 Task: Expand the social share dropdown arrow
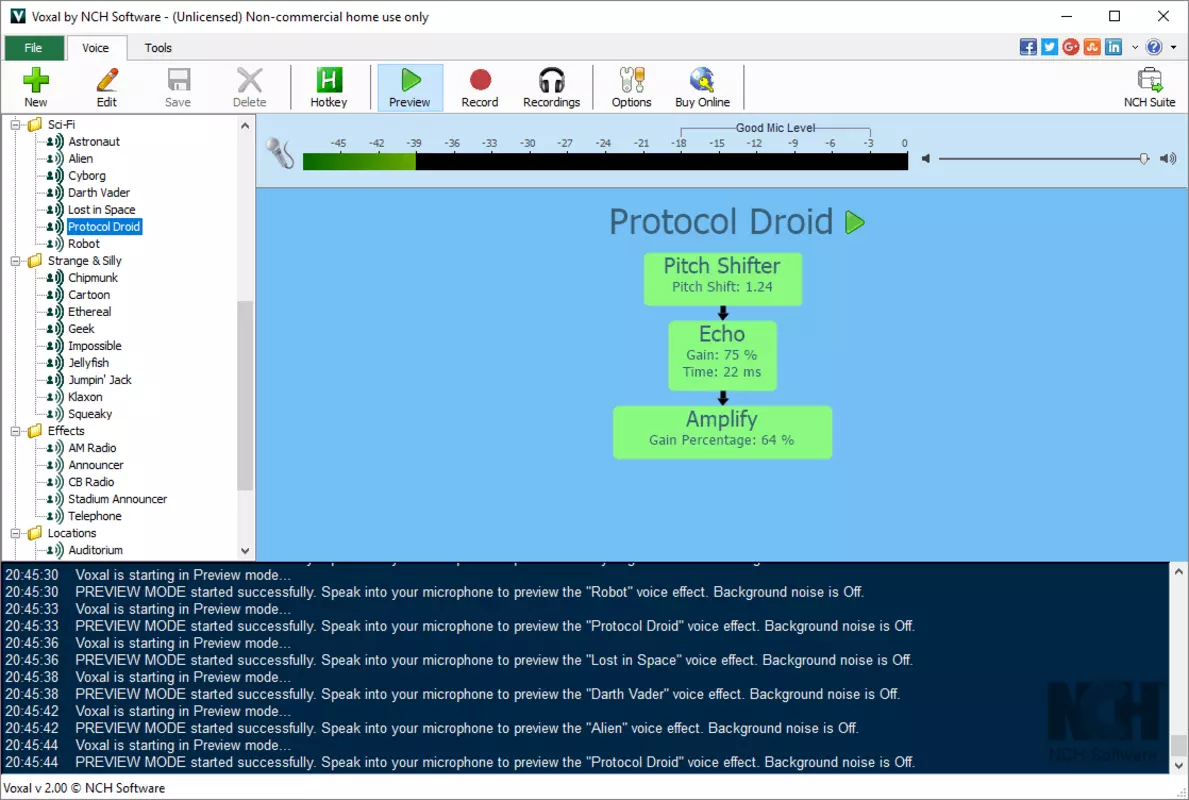1135,47
